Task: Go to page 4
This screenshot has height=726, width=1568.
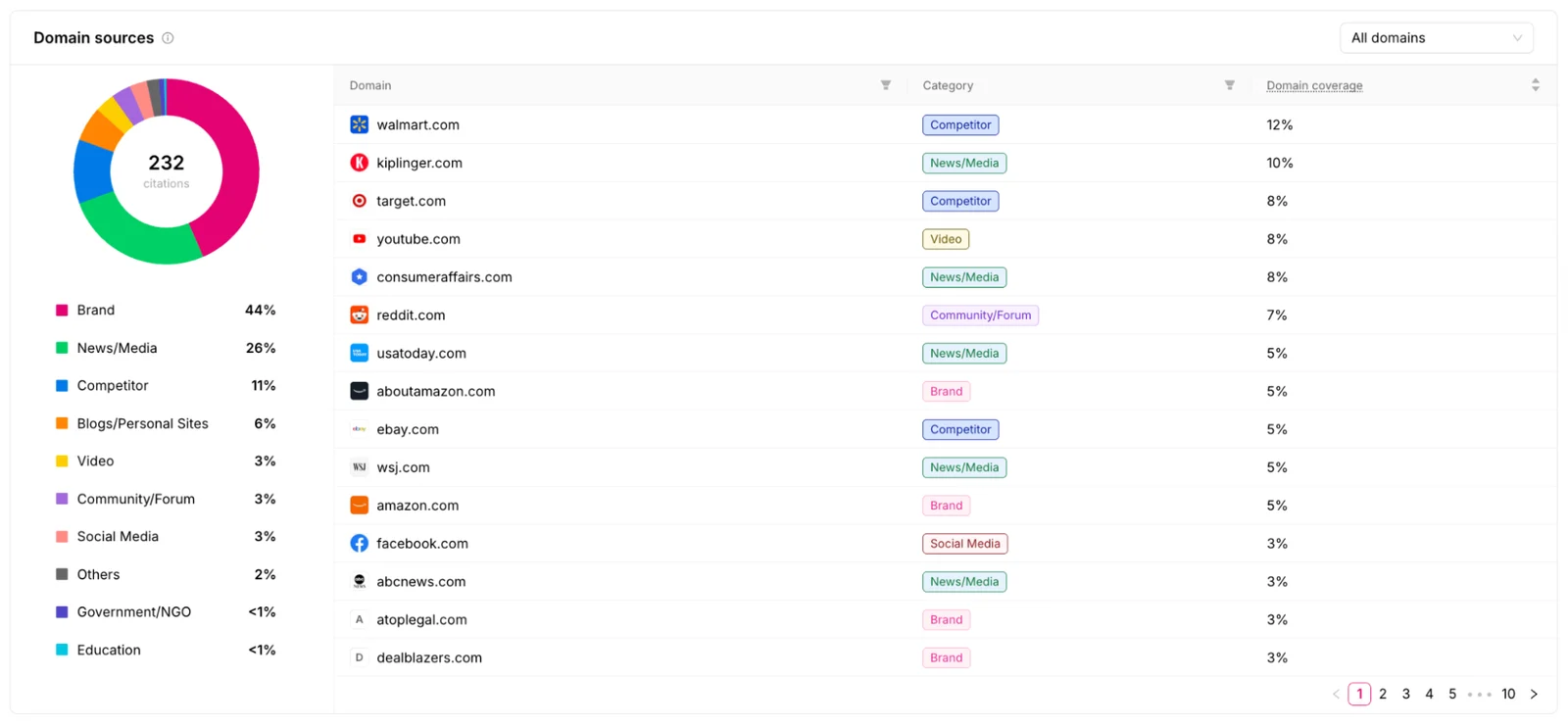Action: click(x=1429, y=694)
